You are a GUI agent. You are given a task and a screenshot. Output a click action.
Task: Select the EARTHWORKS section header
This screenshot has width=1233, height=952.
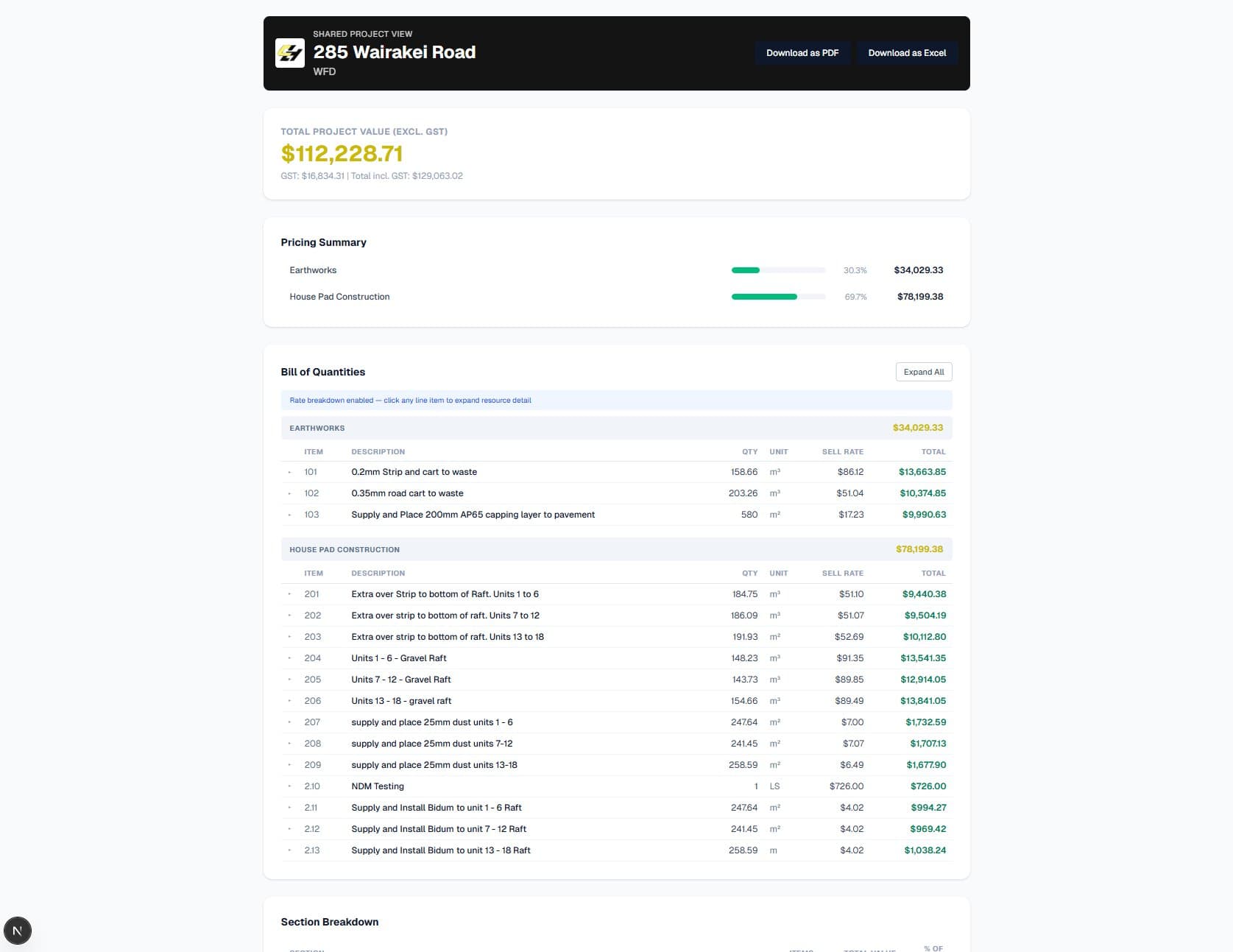coord(616,428)
